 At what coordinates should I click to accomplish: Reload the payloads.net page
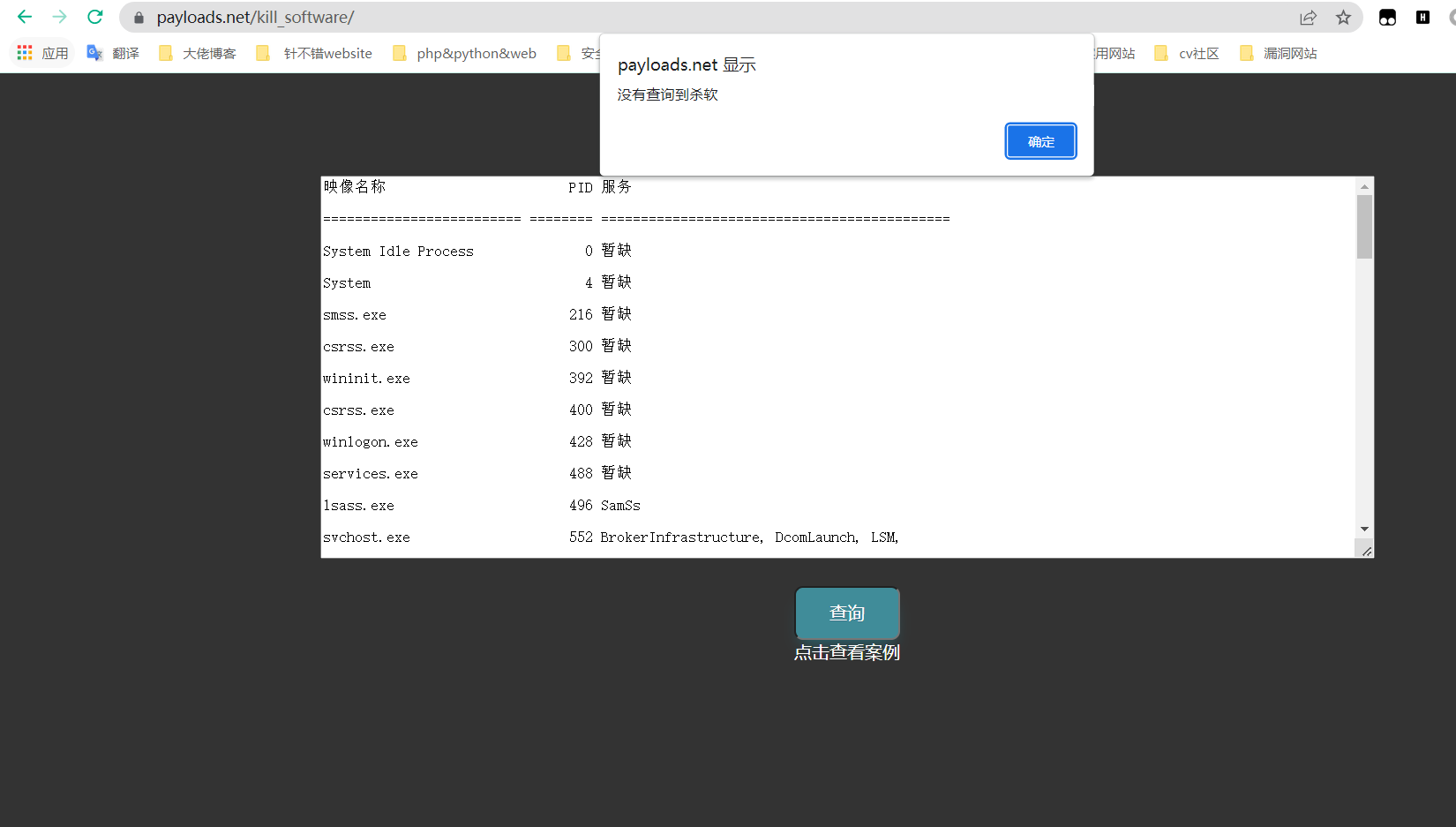[x=95, y=17]
